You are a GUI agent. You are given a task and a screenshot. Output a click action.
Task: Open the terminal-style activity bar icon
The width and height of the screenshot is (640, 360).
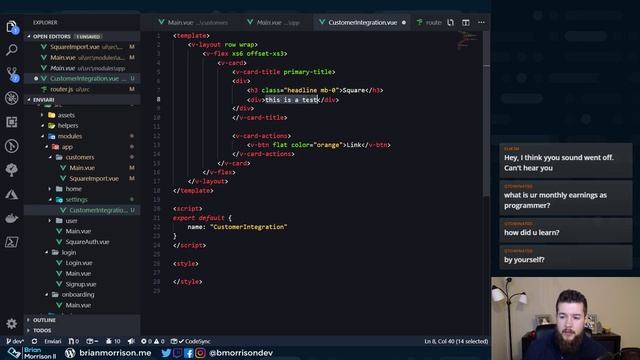pyautogui.click(x=11, y=242)
